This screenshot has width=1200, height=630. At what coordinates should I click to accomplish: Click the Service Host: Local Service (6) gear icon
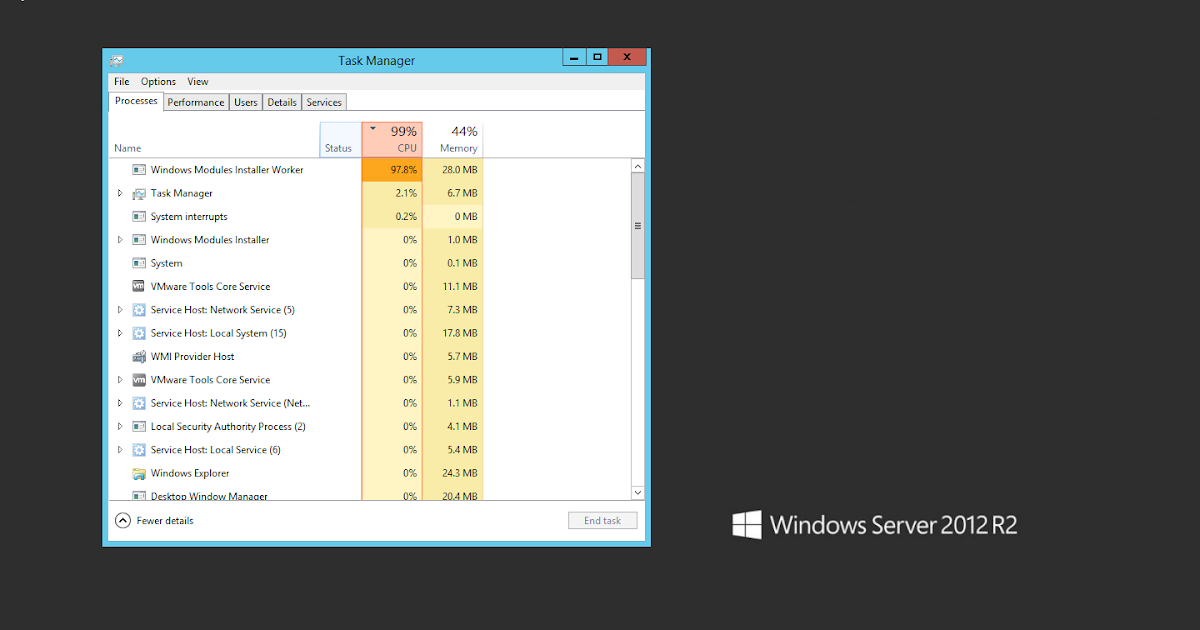pyautogui.click(x=139, y=450)
